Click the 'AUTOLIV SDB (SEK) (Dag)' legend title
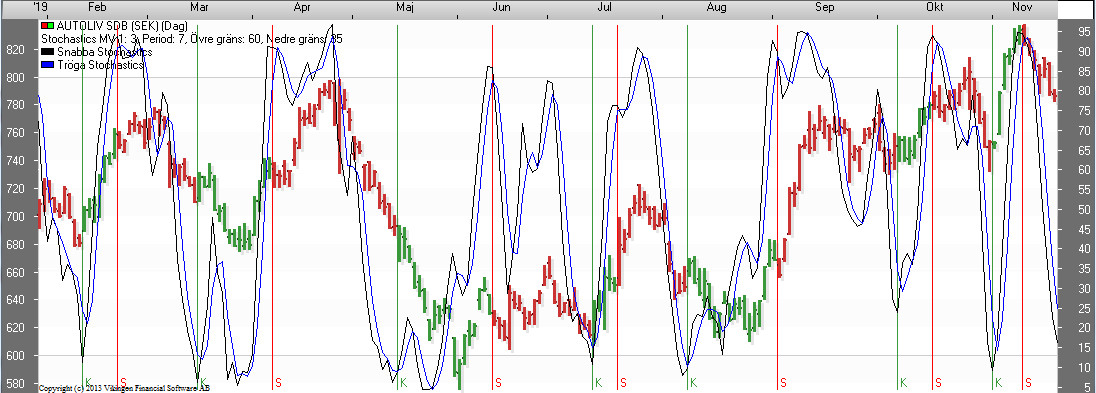This screenshot has width=1096, height=393. tap(122, 26)
